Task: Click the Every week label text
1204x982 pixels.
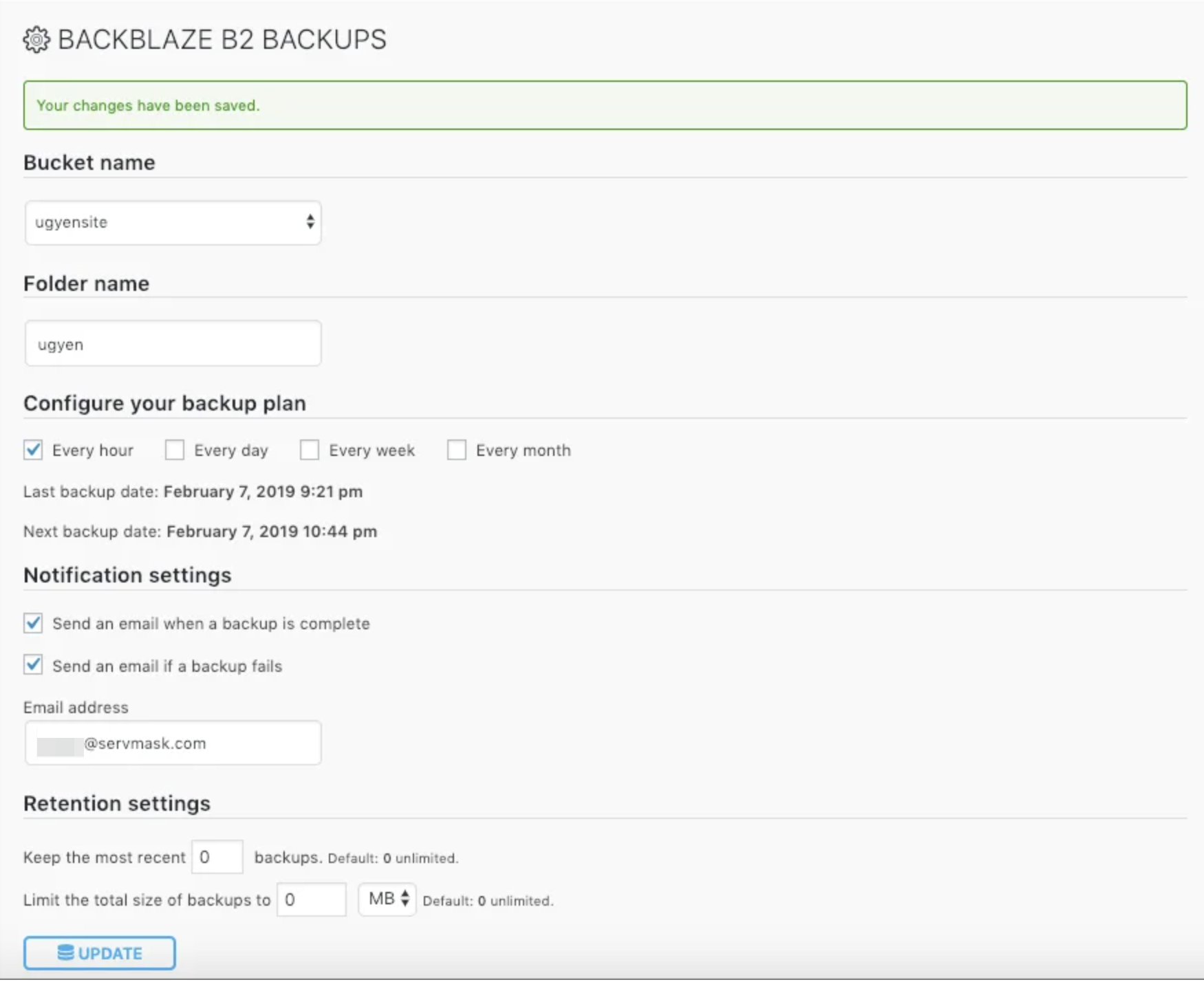Action: pos(372,450)
